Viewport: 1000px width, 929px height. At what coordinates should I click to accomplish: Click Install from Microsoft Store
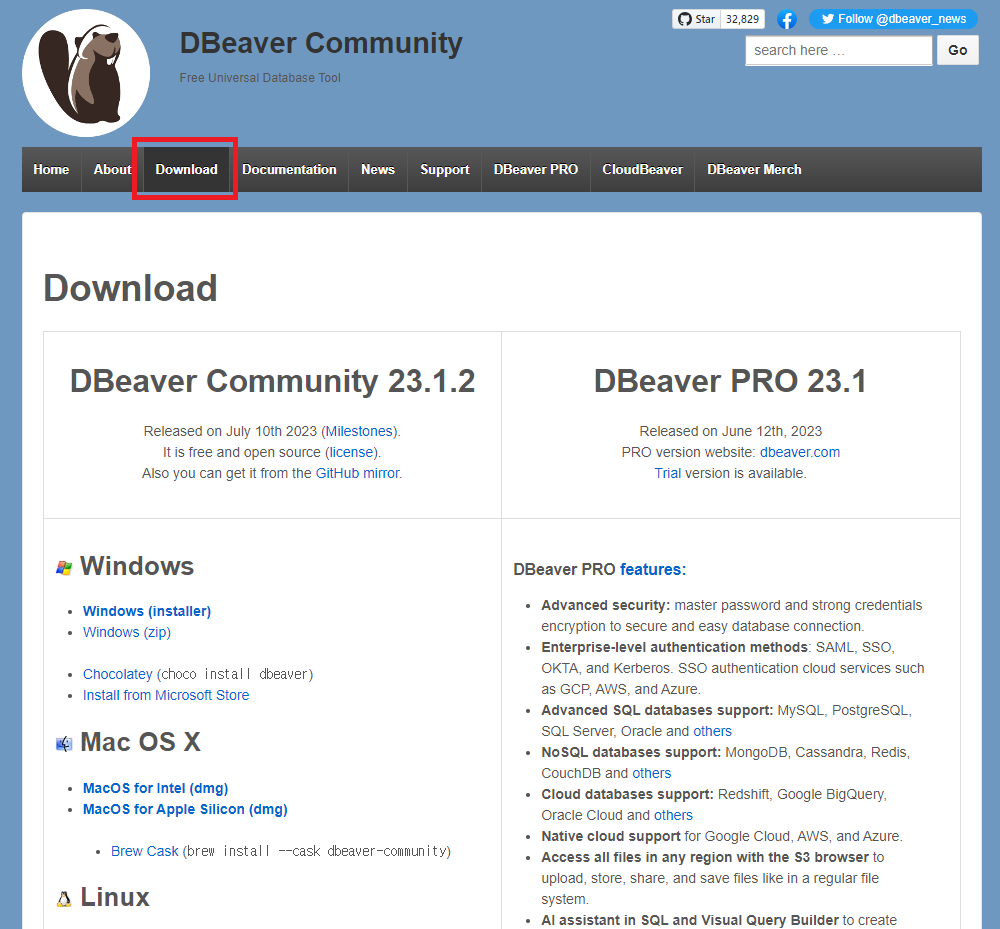tap(166, 695)
